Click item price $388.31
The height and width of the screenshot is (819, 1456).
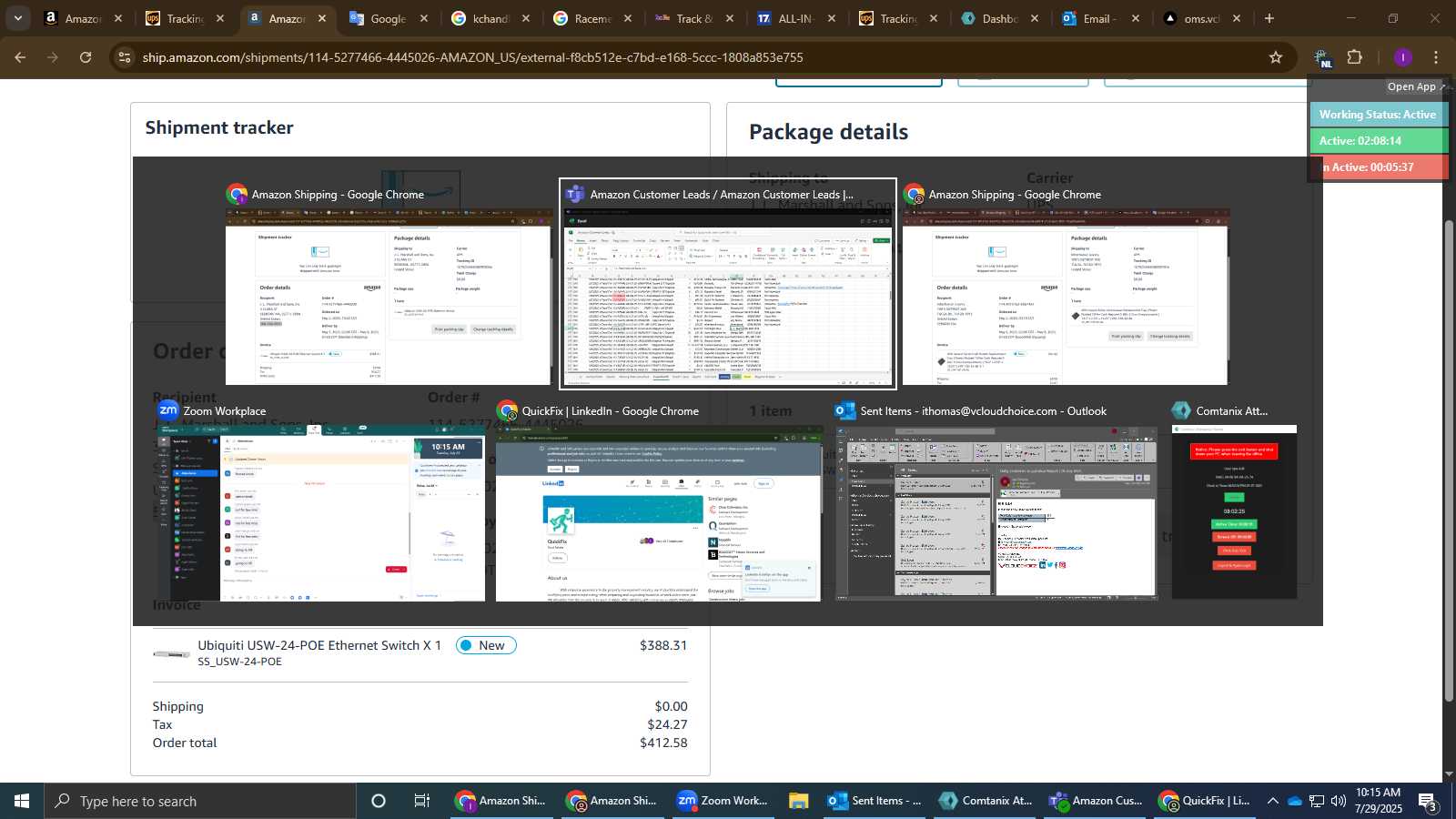click(x=663, y=645)
